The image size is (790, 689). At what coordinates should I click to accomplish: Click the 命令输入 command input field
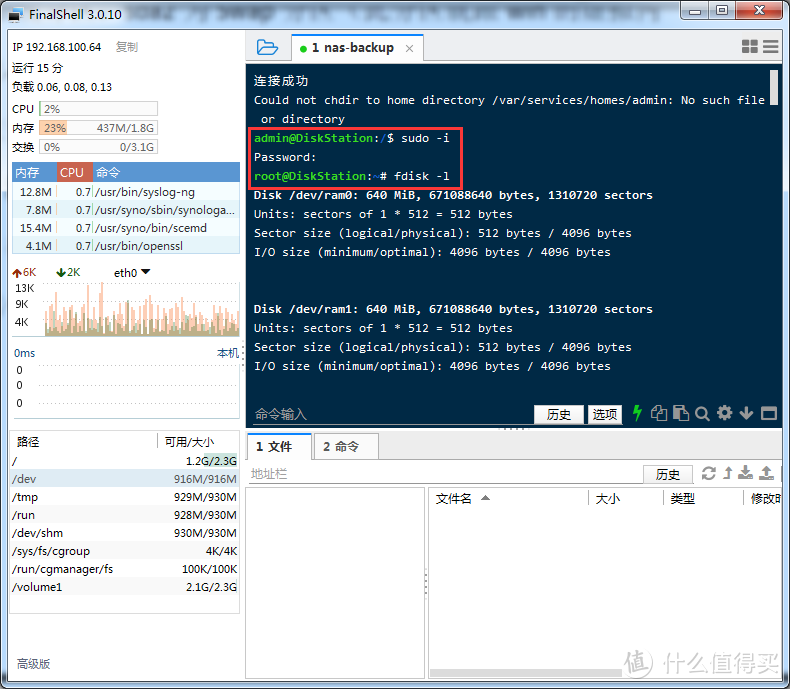(x=393, y=414)
